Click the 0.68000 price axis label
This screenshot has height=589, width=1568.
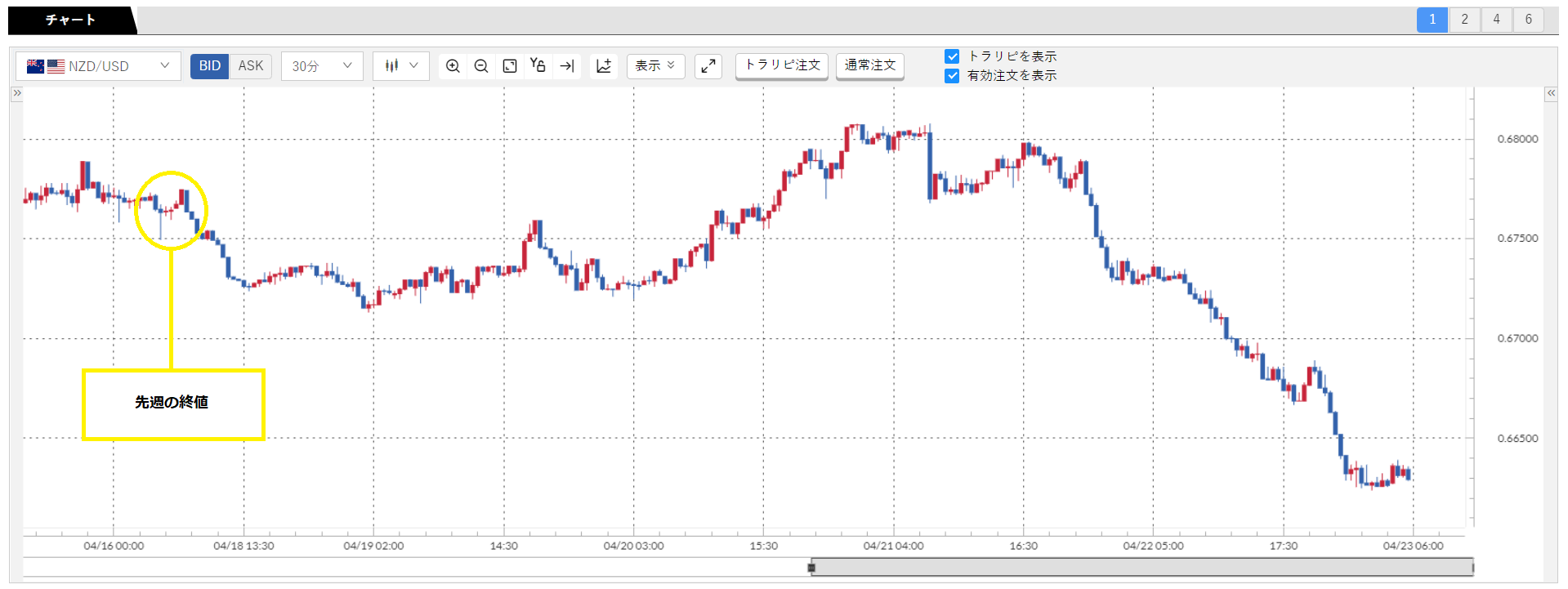(1517, 139)
